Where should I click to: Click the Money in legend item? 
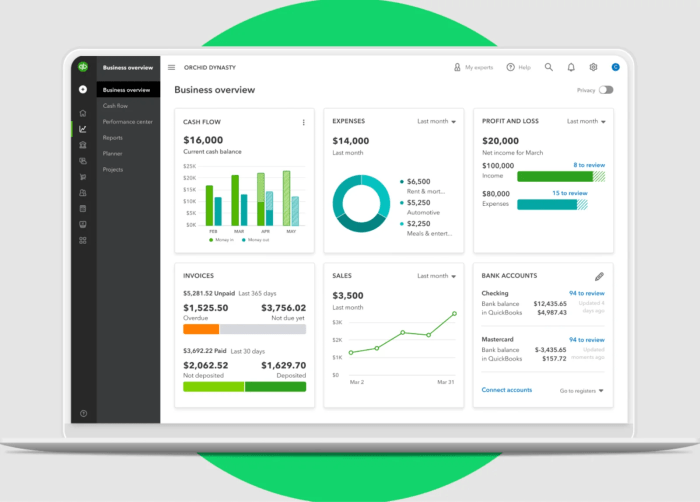click(221, 240)
